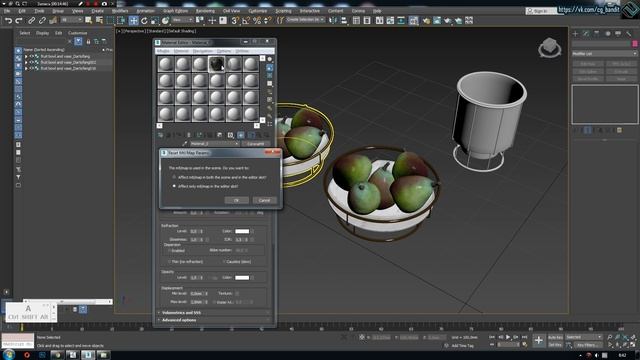640x360 pixels.
Task: Expand first fruit bowl object in scene explorer
Action: point(26,56)
